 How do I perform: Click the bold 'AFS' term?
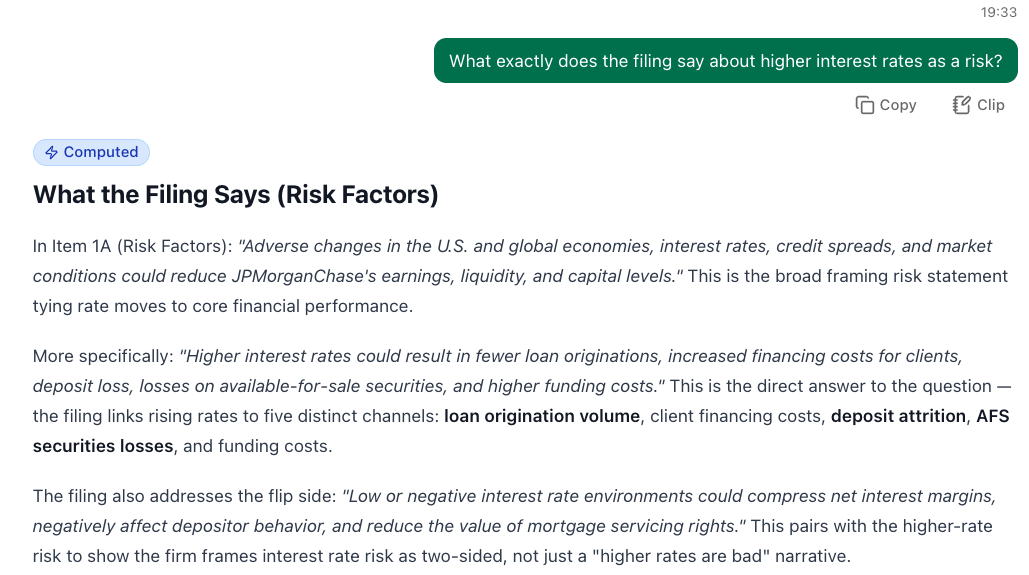click(992, 416)
